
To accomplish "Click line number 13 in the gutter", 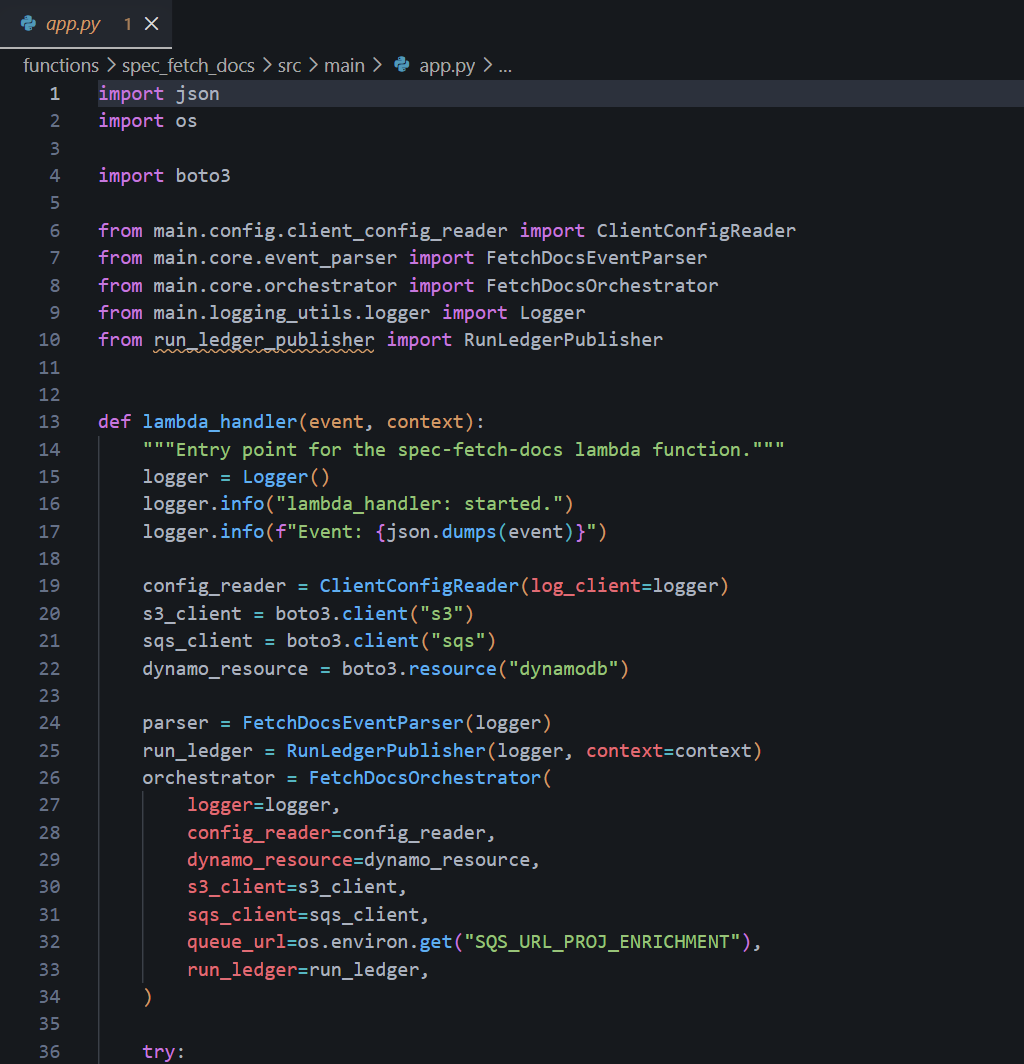I will (x=50, y=422).
